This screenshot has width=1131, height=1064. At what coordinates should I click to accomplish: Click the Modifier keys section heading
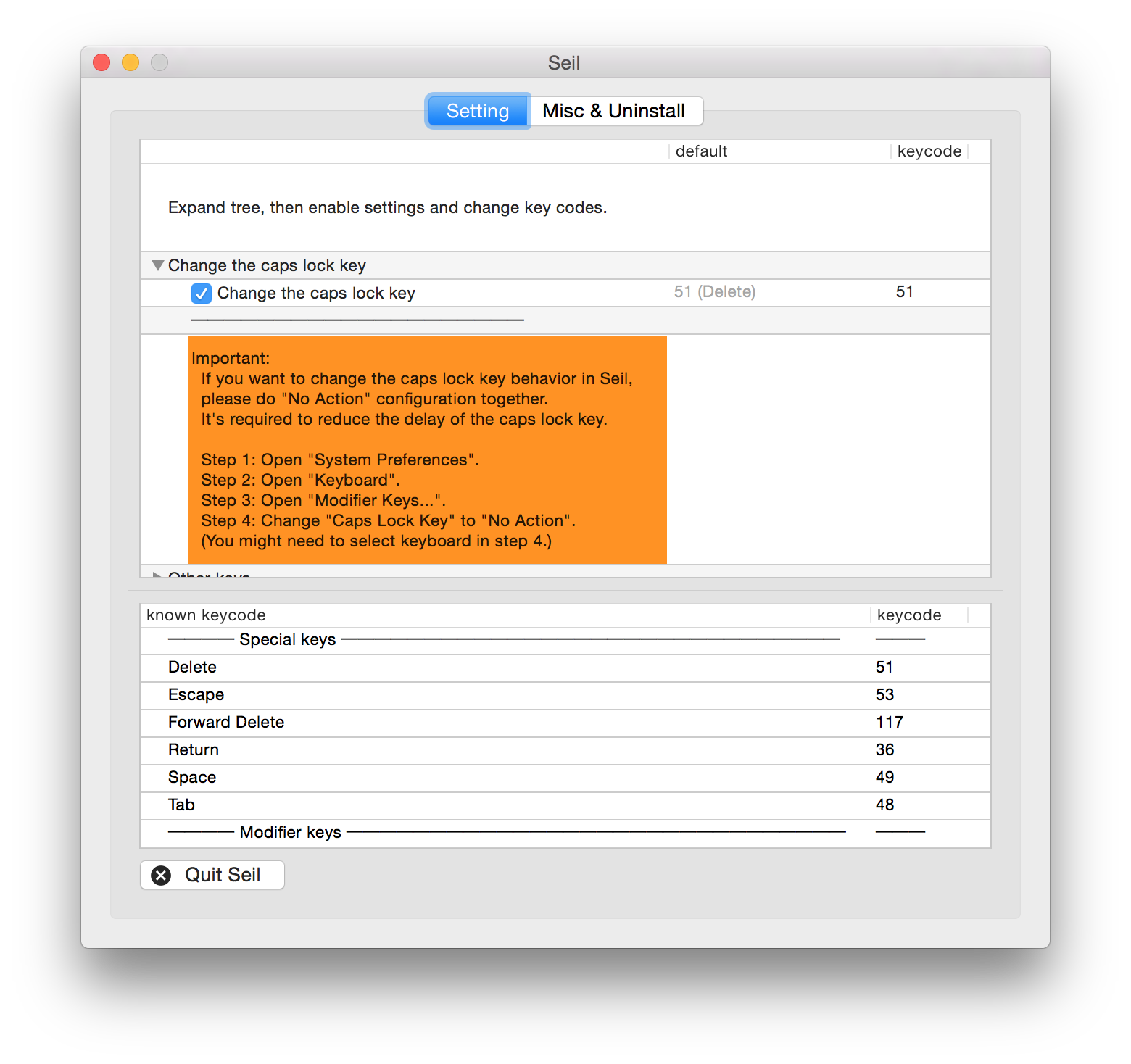290,833
